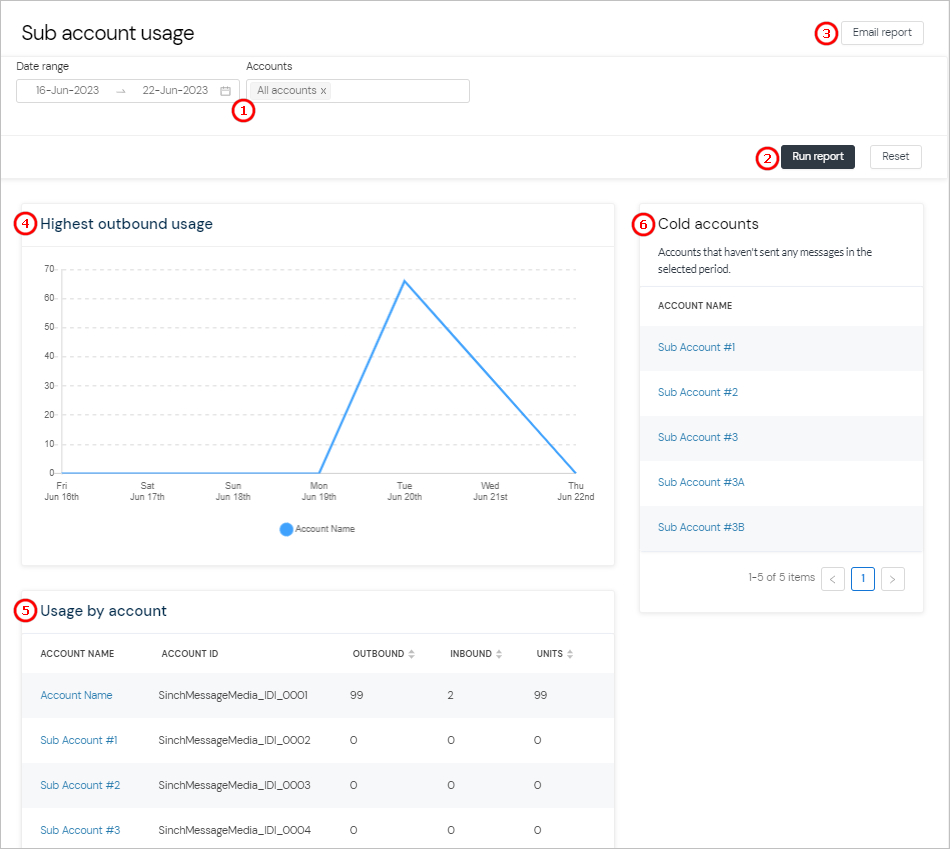The width and height of the screenshot is (950, 849).
Task: Open Sub Account #3 in Cold accounts
Action: click(698, 437)
